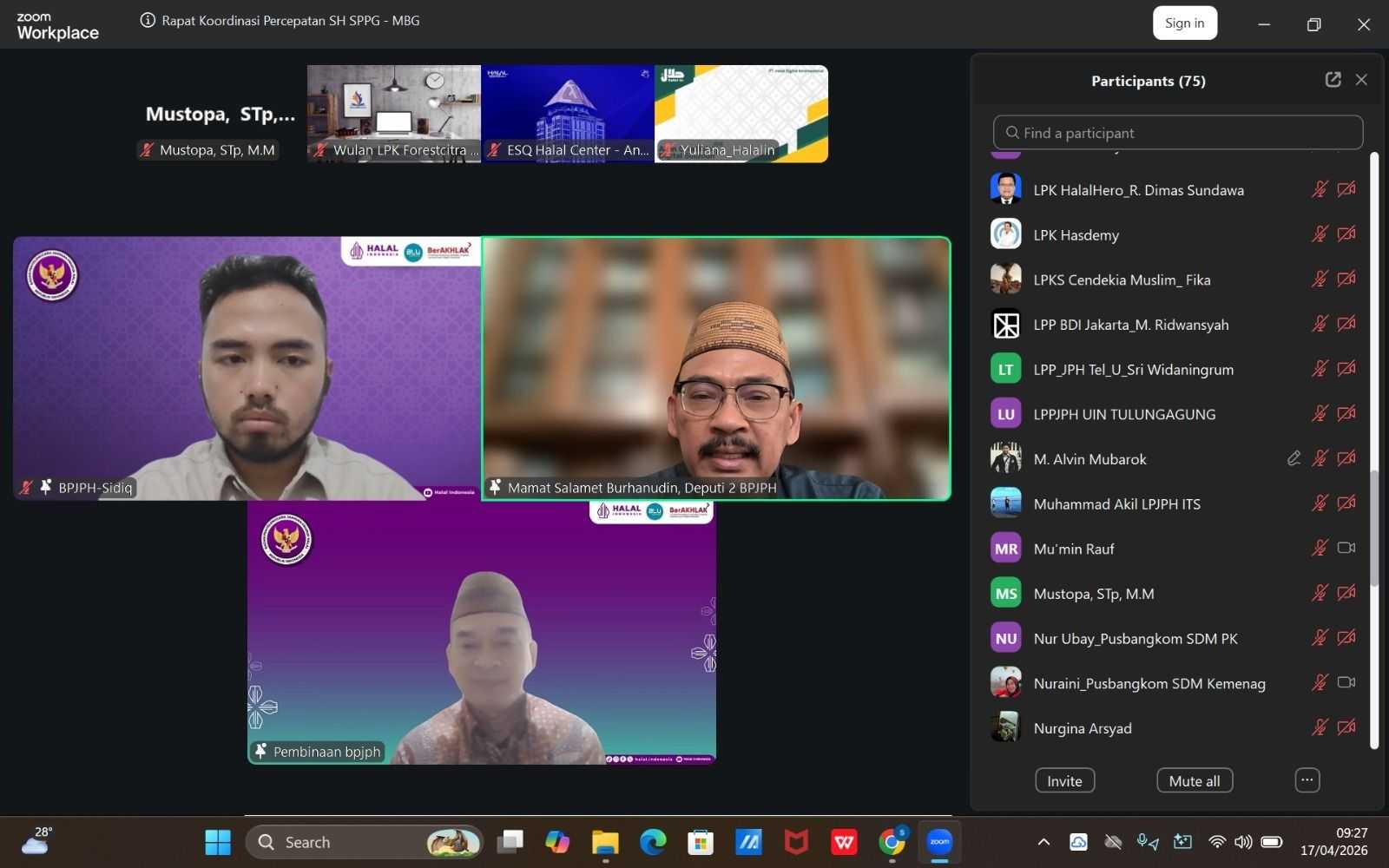Click the active camera icon beside Mu'min Rauf
The width and height of the screenshot is (1389, 868).
(x=1346, y=548)
